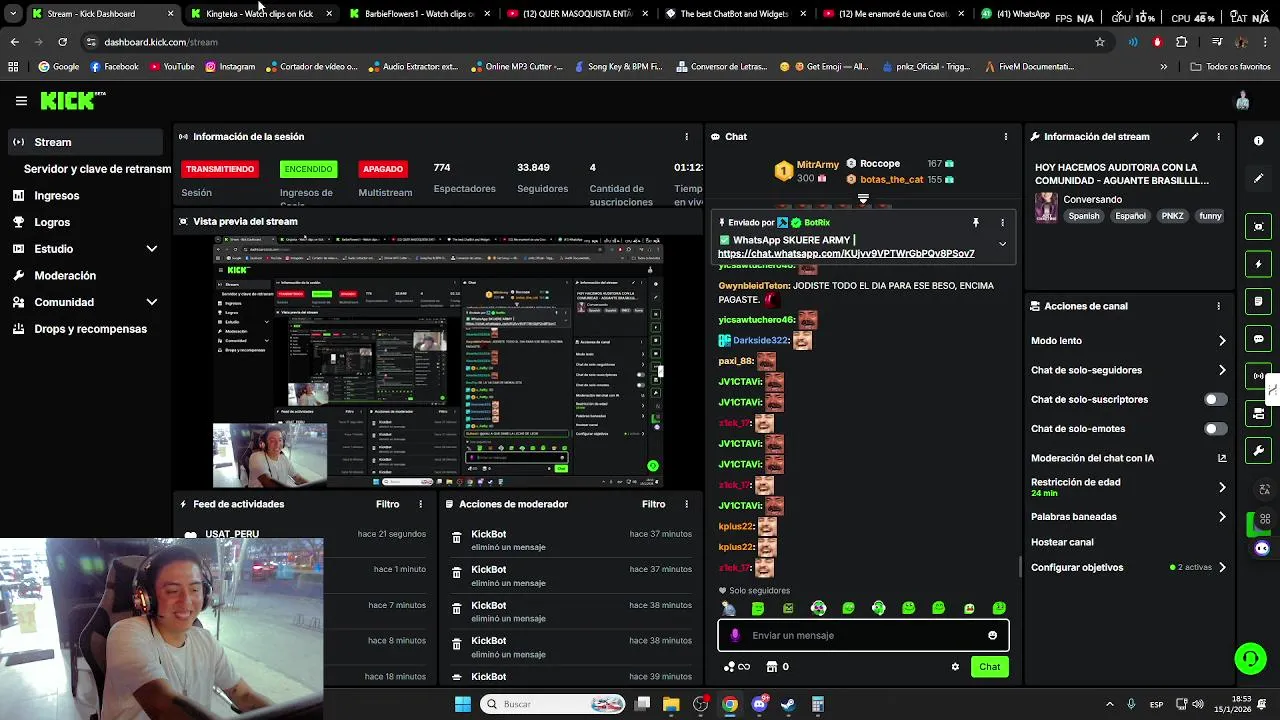The height and width of the screenshot is (720, 1280).
Task: Click the lightning bolt icon in the right sidebar
Action: point(1259,264)
